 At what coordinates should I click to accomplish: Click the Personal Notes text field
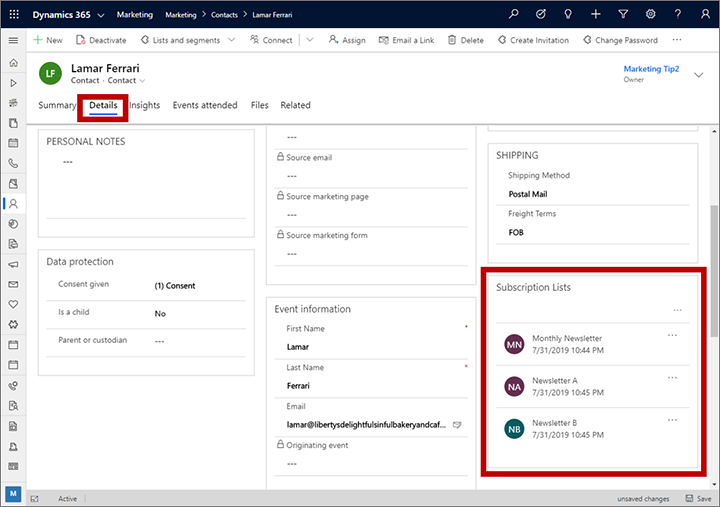click(146, 188)
